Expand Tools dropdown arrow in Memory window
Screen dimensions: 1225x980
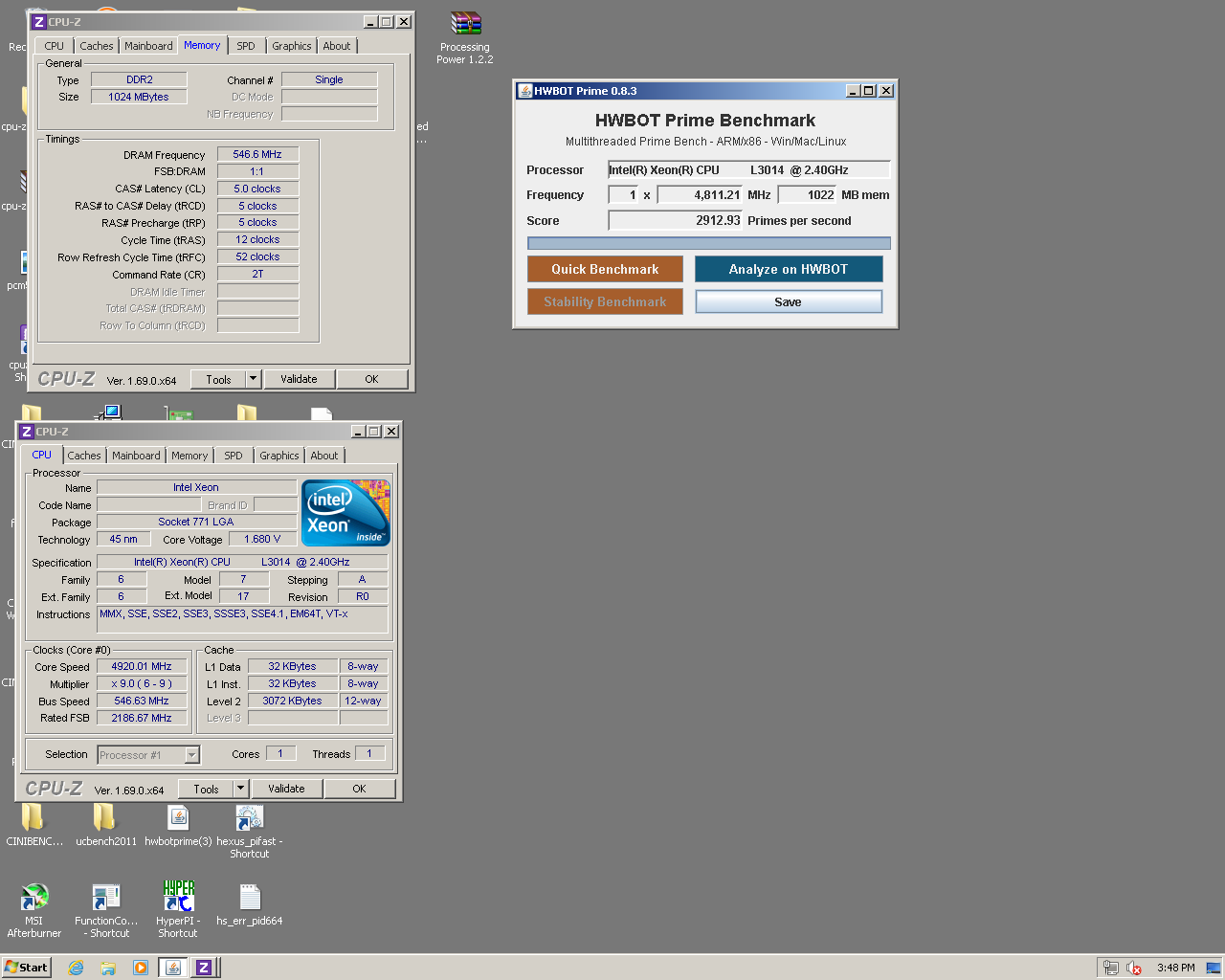click(x=253, y=379)
